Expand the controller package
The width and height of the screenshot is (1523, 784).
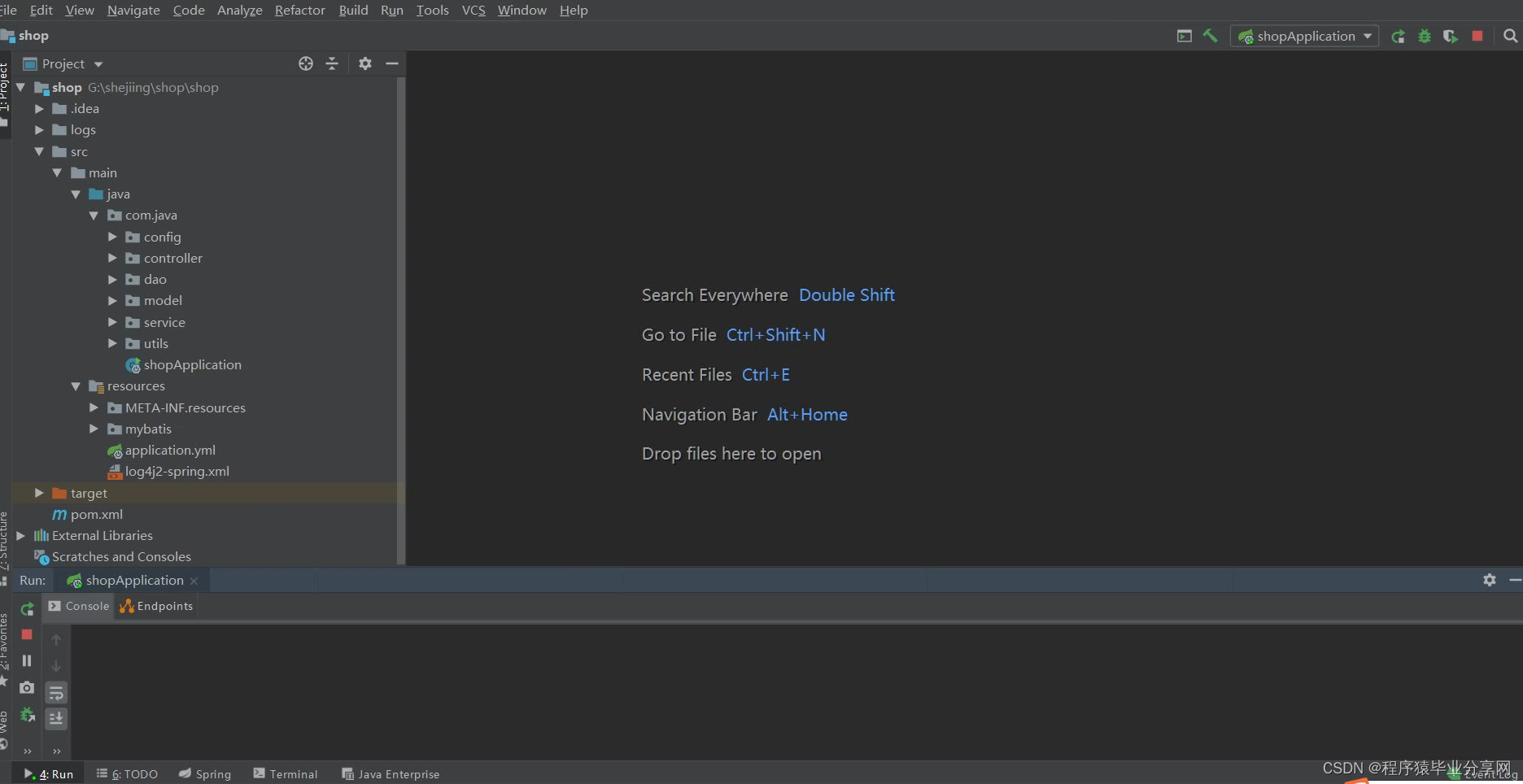click(112, 258)
